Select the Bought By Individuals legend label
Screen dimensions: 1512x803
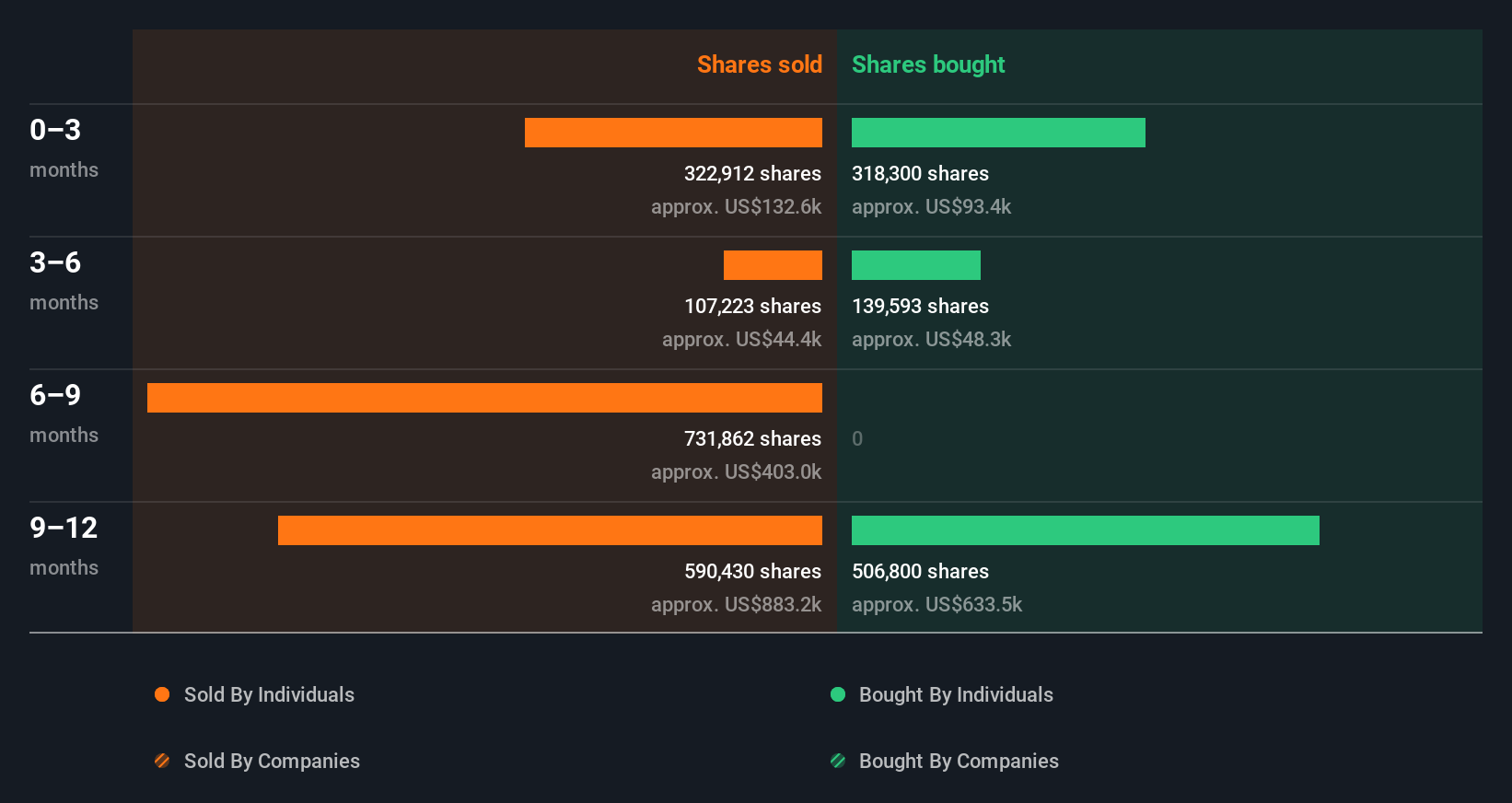coord(956,694)
